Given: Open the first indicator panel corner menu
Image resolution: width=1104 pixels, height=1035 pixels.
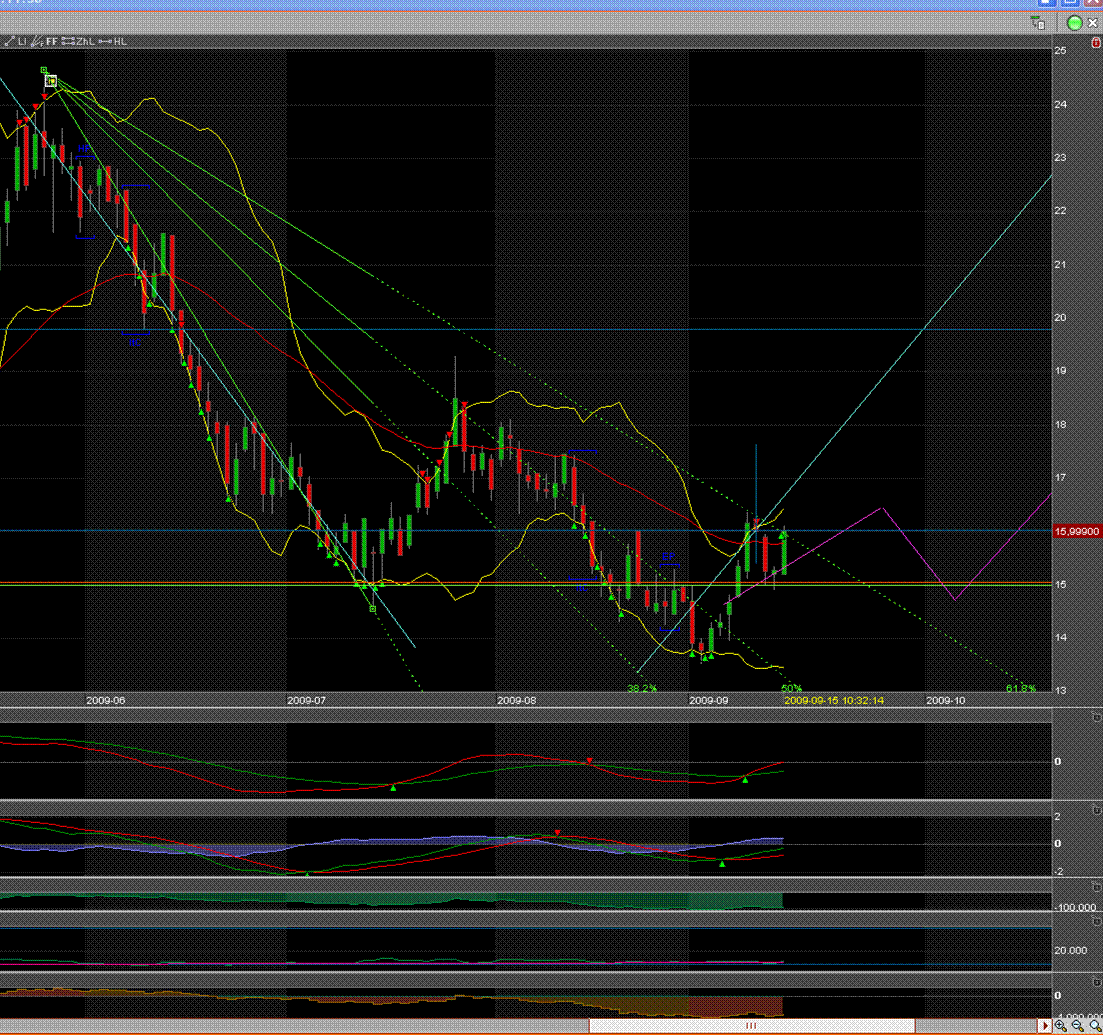Looking at the screenshot, I should click(x=1096, y=718).
